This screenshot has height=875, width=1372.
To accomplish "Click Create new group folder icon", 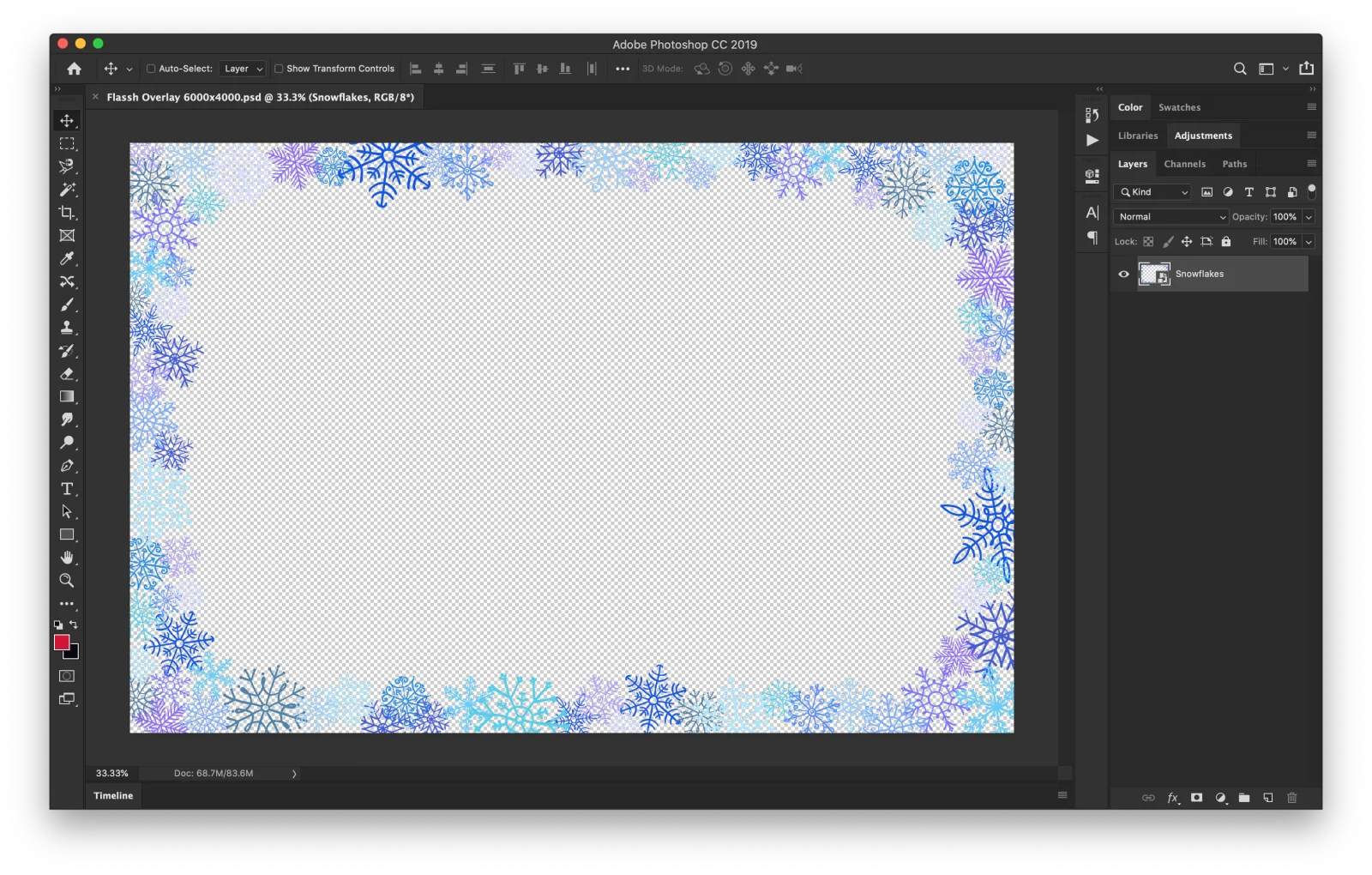I will point(1244,798).
